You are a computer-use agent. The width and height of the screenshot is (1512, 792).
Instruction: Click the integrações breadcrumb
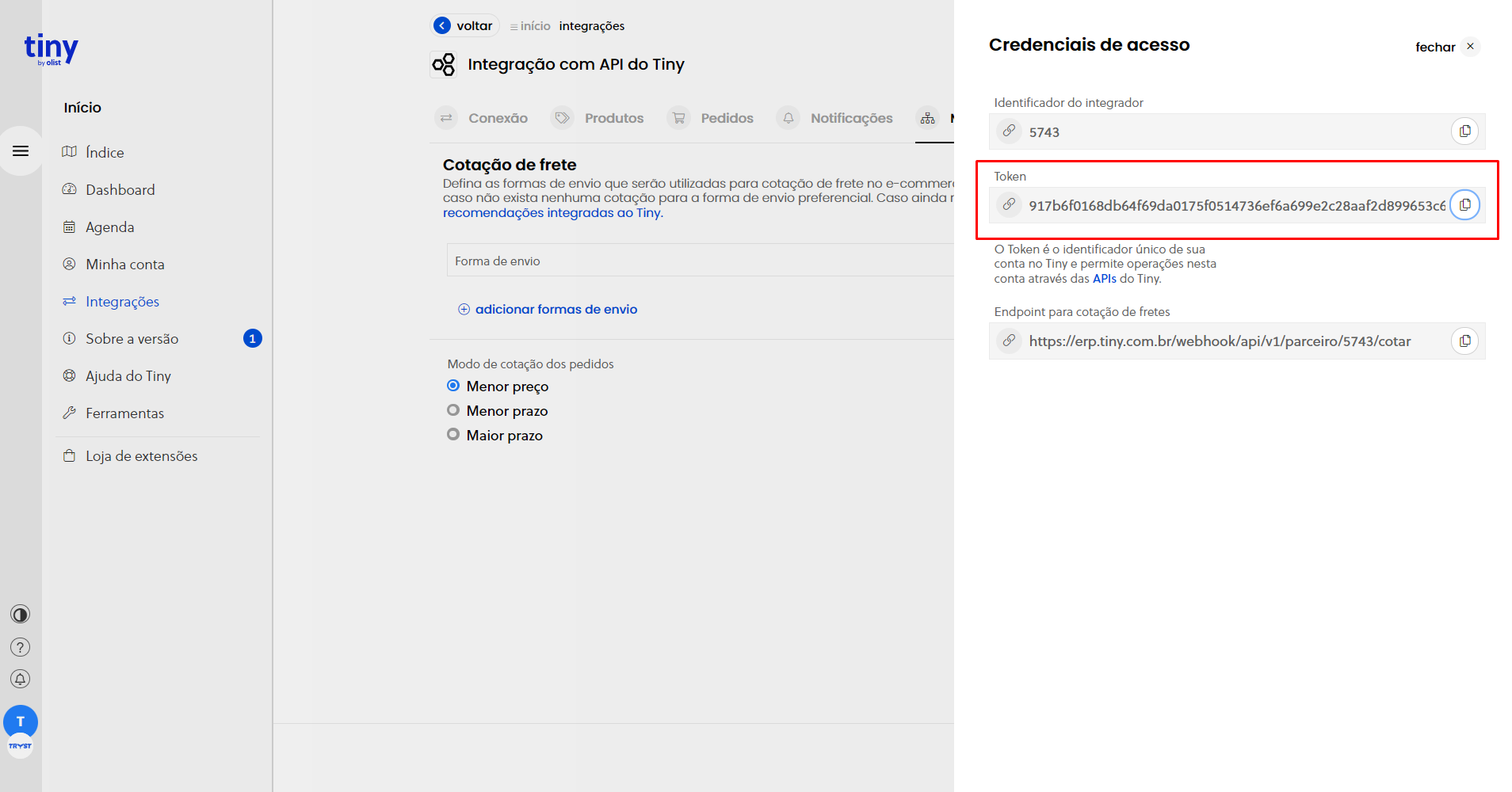pyautogui.click(x=592, y=26)
